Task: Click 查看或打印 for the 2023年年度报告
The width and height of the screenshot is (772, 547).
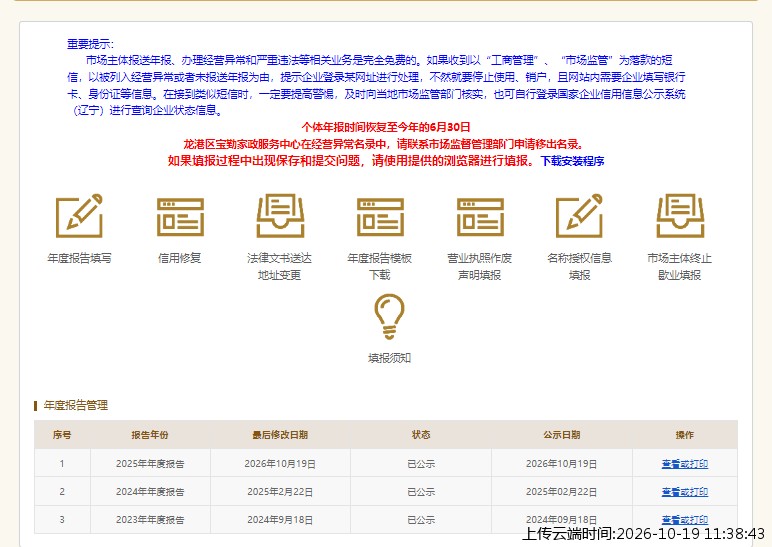Action: [x=684, y=519]
